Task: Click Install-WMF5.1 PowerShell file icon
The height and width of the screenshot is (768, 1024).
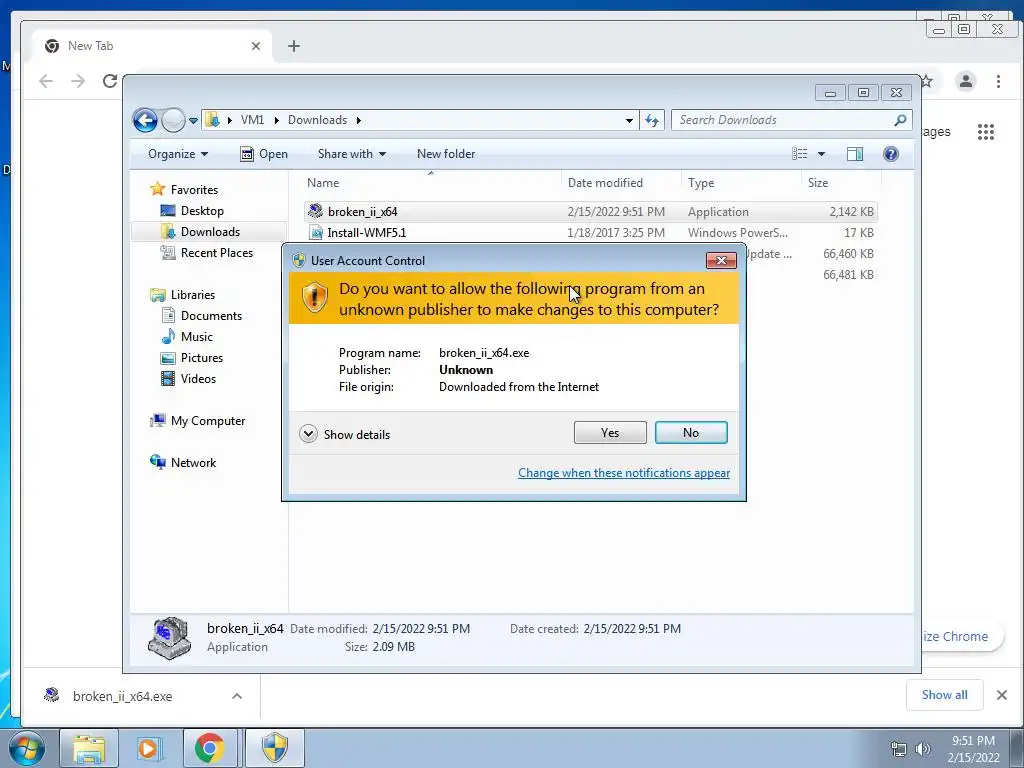Action: 316,232
